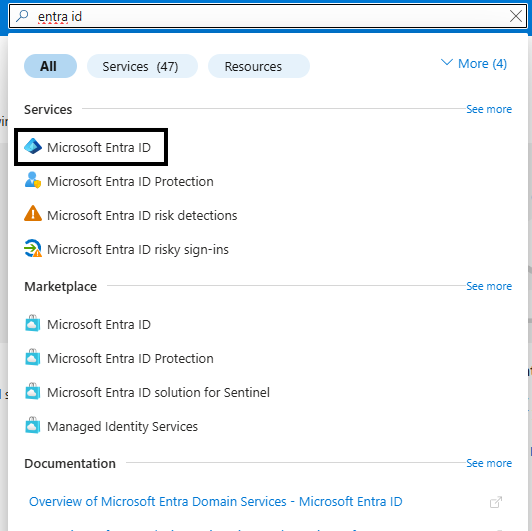This screenshot has width=532, height=531.
Task: Select the risk detections warning triangle icon
Action: 33,214
